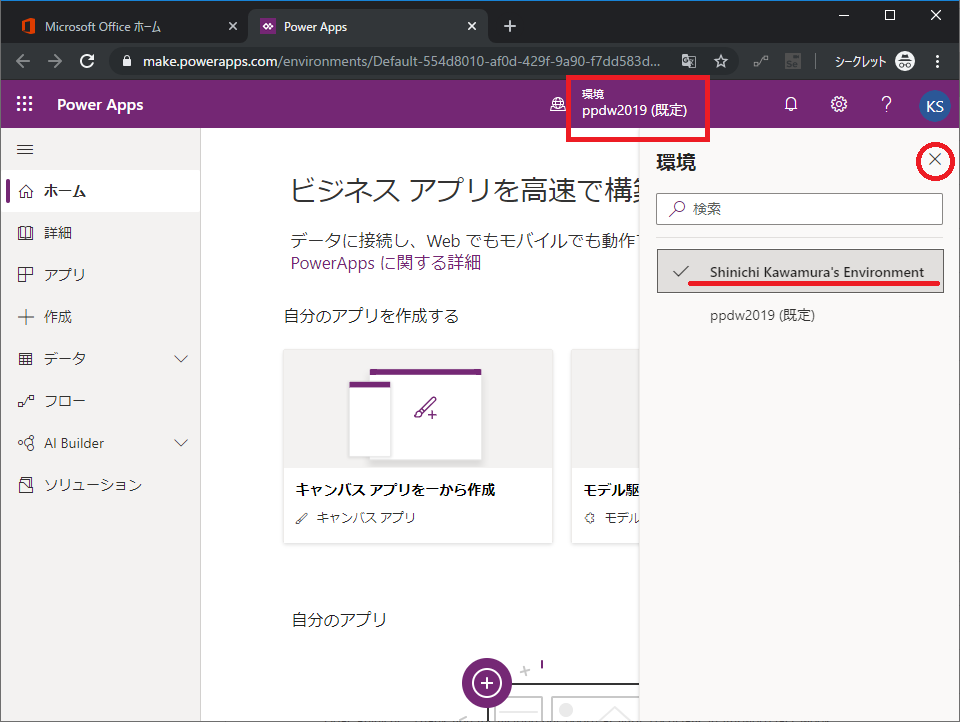The image size is (960, 722).
Task: Open フロー in the sidebar
Action: [101, 401]
